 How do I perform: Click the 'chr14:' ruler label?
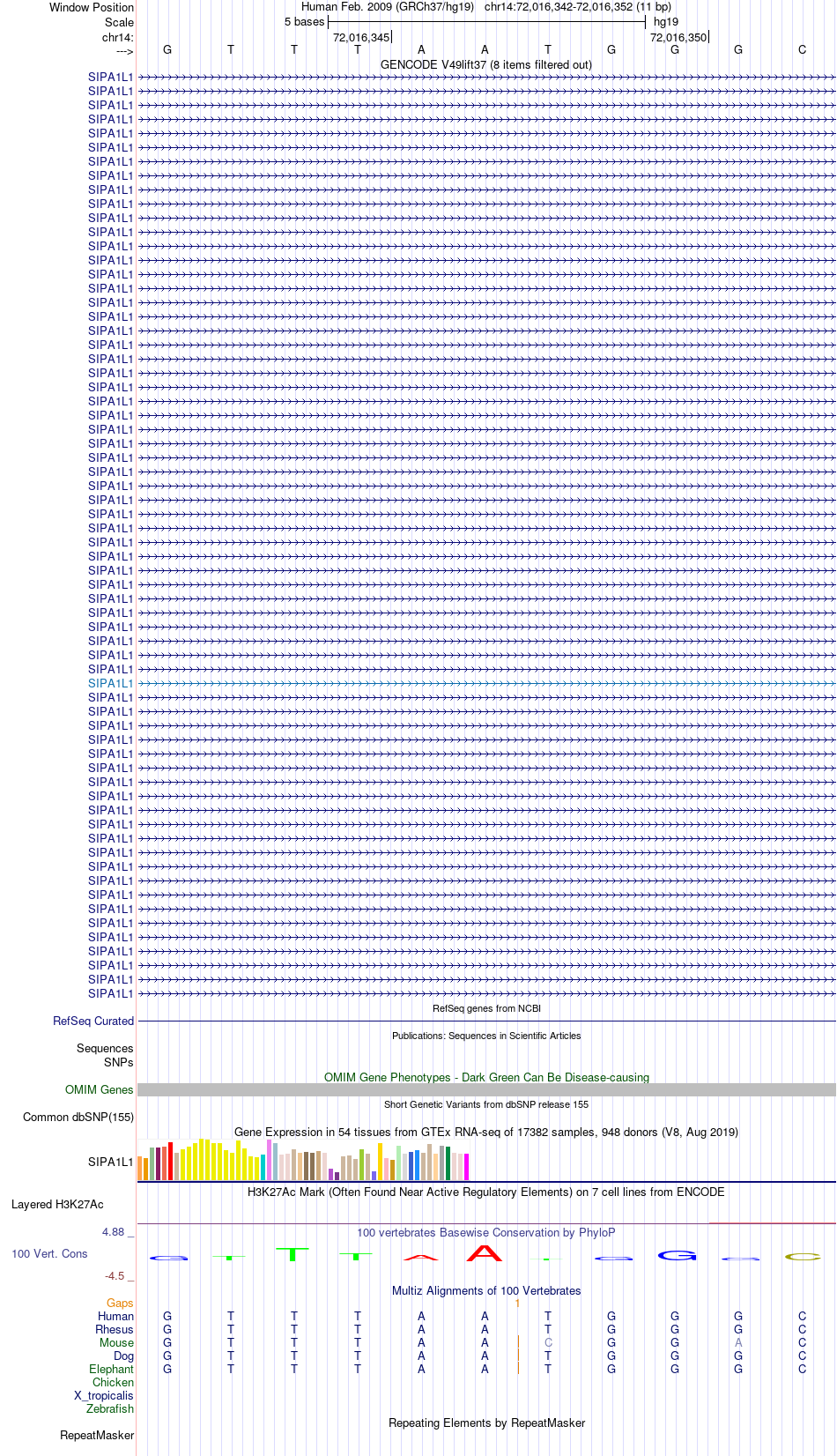pos(117,37)
